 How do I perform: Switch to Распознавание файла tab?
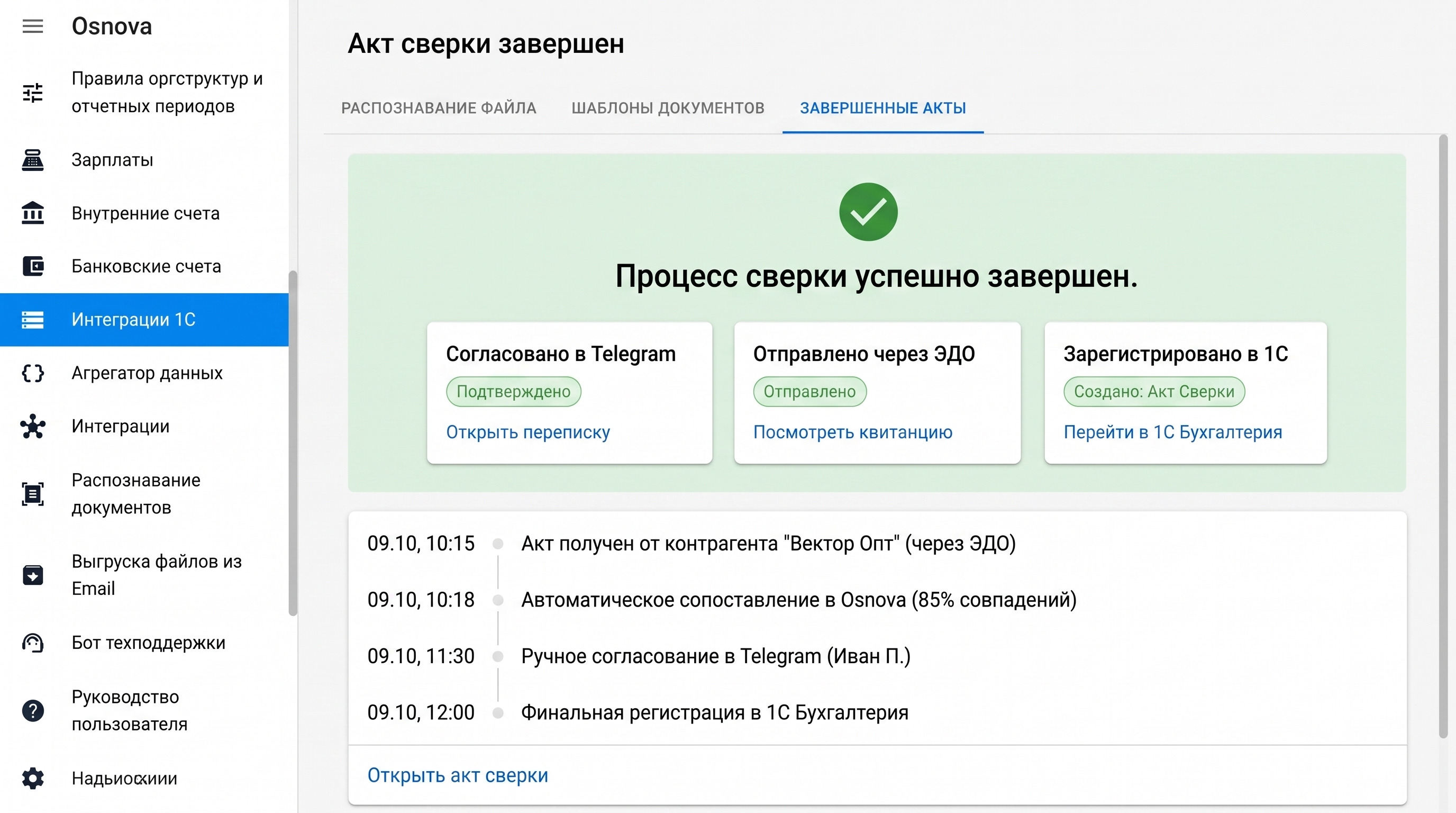tap(439, 108)
